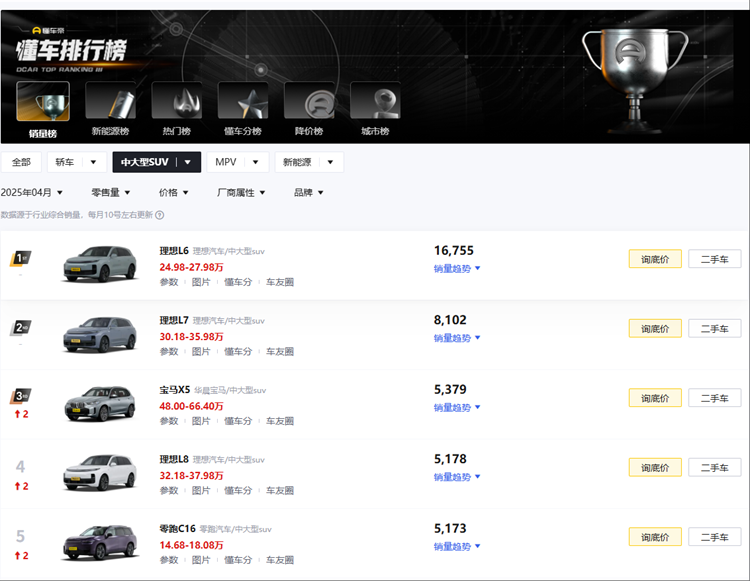This screenshot has width=750, height=581.
Task: Click the large trophy image in banner
Action: [x=635, y=80]
